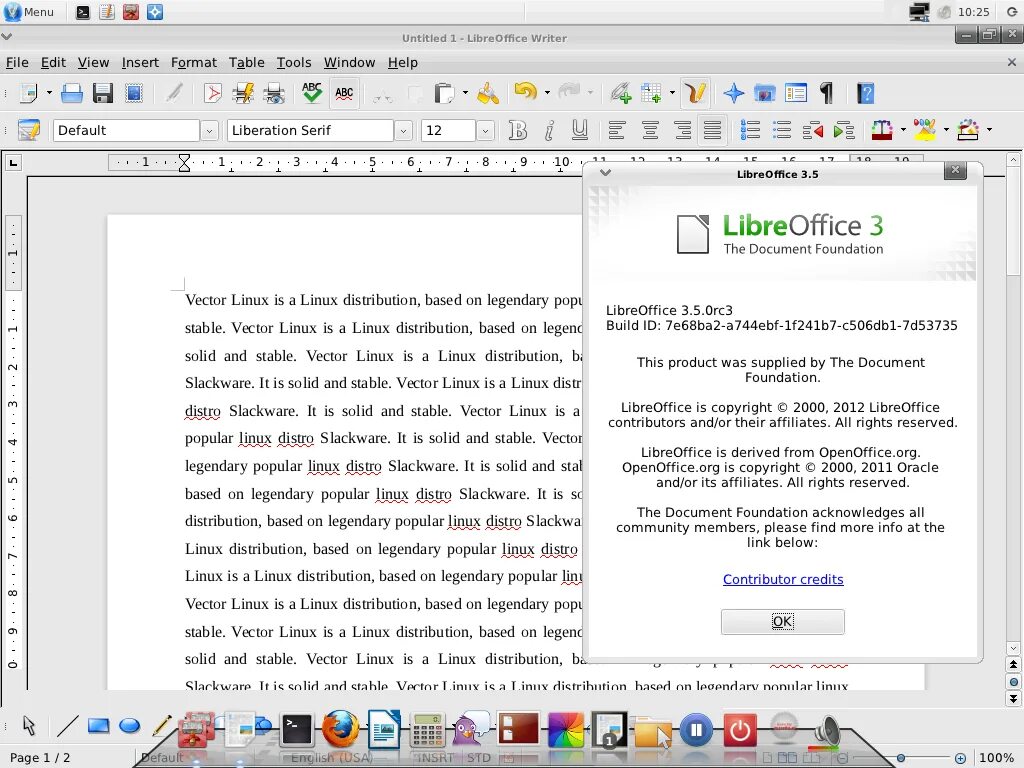The width and height of the screenshot is (1024, 768).
Task: Click the LibreOffice Help icon
Action: 865,93
